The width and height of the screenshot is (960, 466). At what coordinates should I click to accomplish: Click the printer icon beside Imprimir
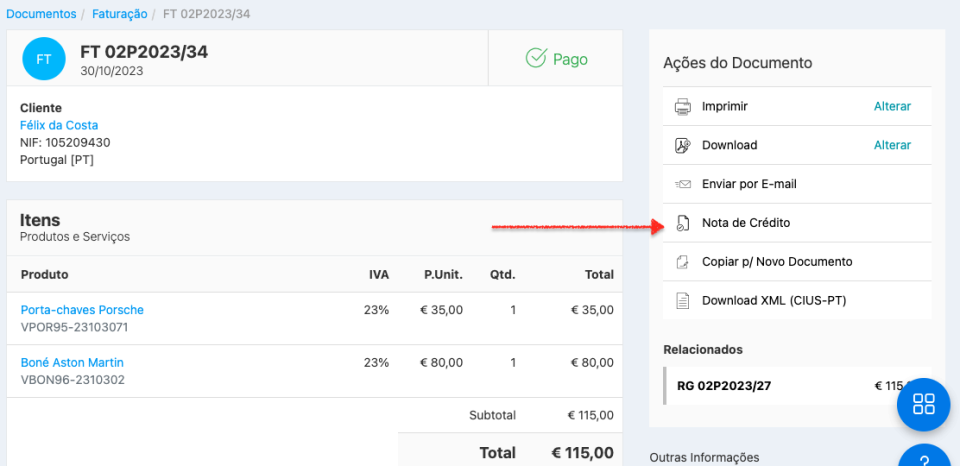tap(683, 106)
